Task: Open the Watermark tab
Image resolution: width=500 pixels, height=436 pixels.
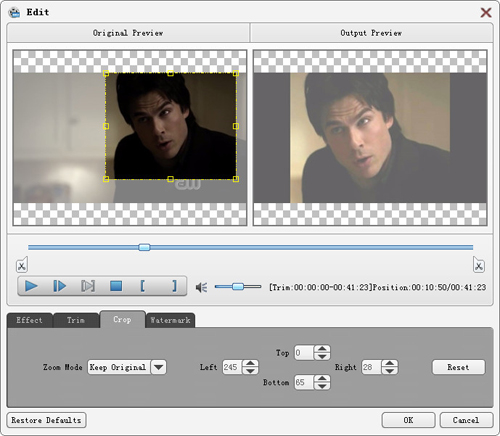Action: point(170,320)
